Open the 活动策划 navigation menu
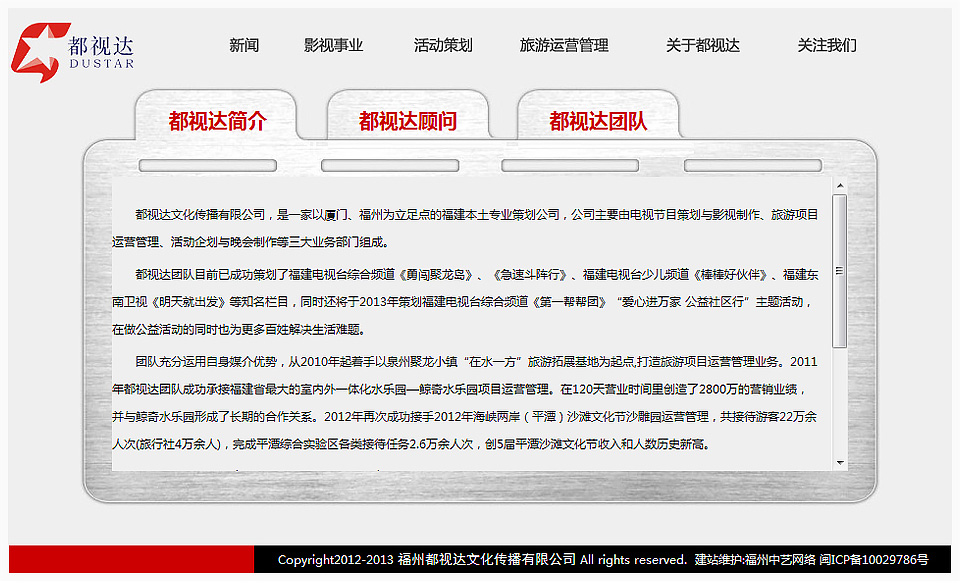Screen dimensions: 960x583 (x=442, y=44)
